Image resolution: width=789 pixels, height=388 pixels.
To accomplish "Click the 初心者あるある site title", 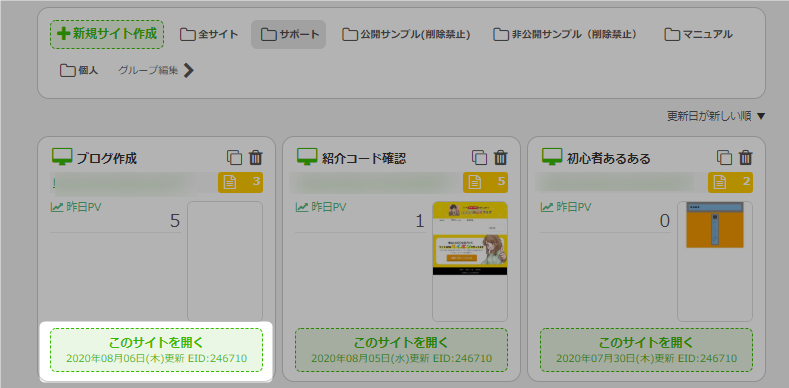I will pyautogui.click(x=609, y=159).
